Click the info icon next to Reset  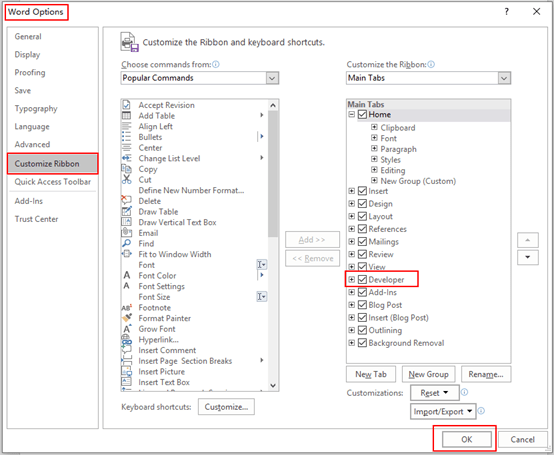click(x=465, y=392)
